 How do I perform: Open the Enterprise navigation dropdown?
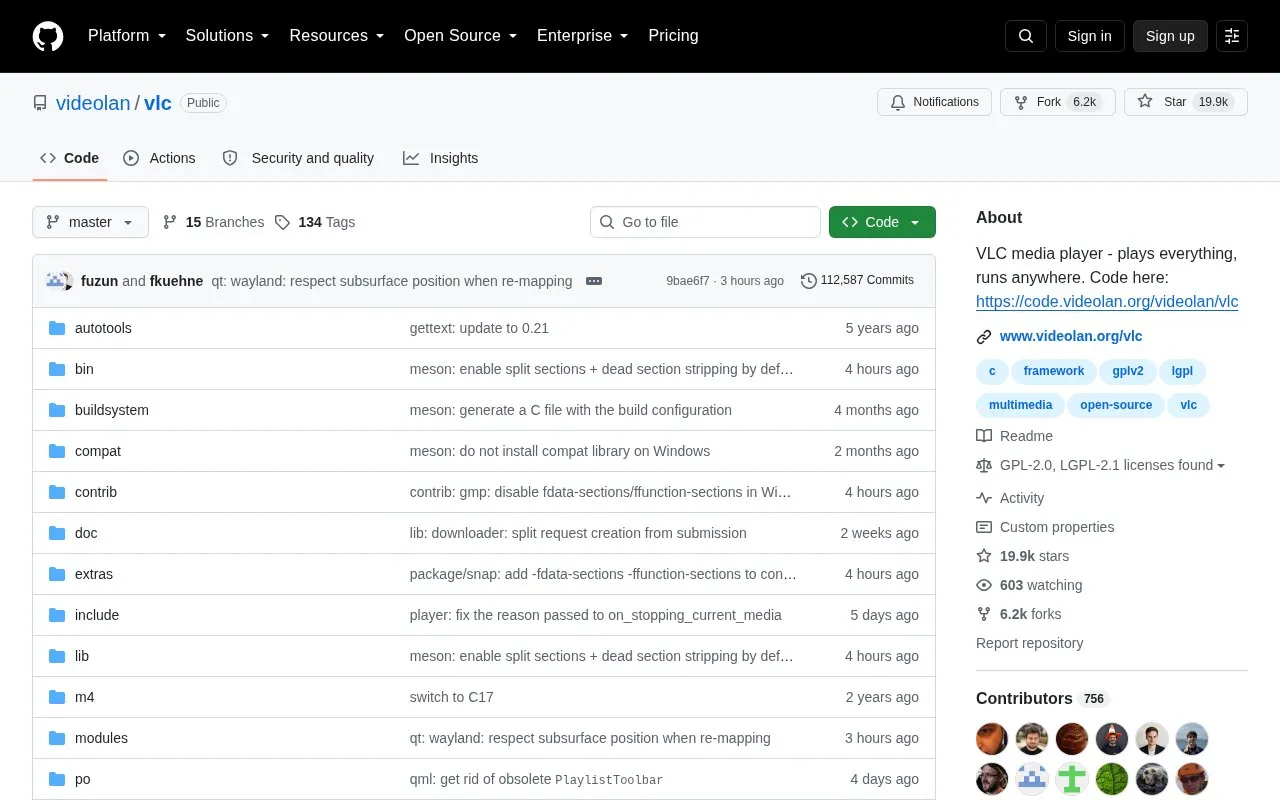point(583,36)
